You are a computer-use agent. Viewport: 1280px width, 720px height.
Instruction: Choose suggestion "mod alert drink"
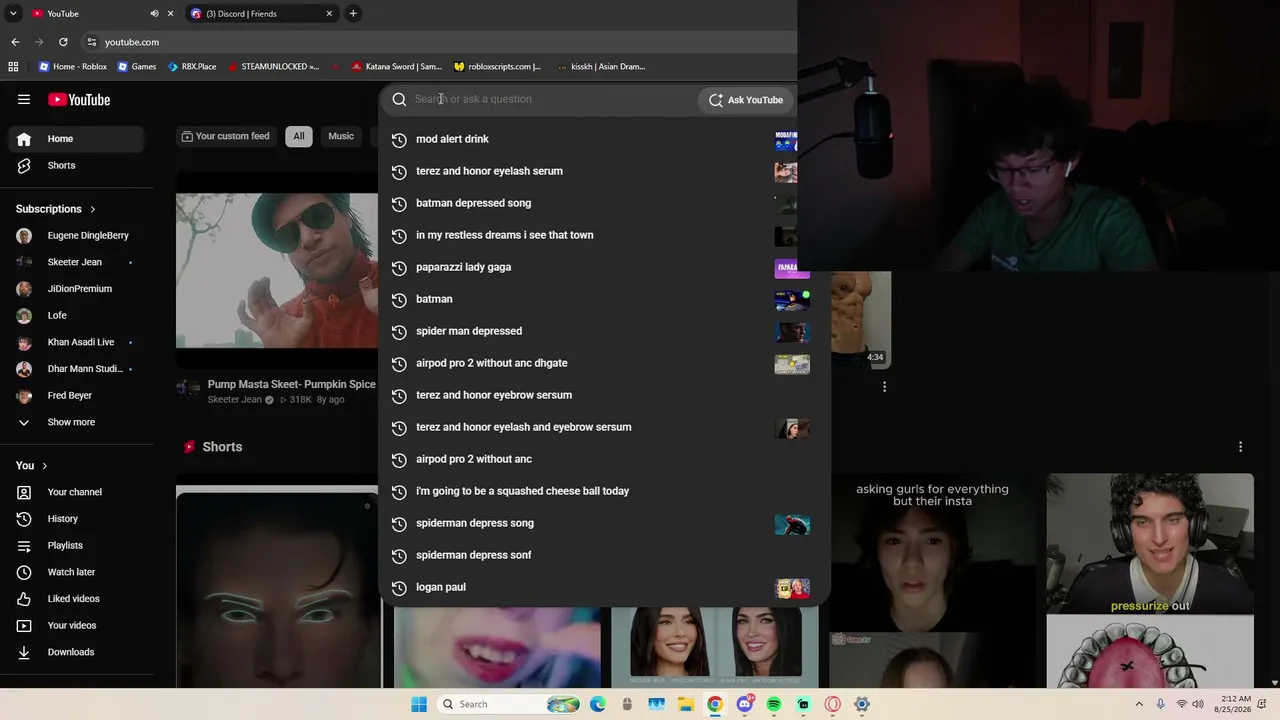point(604,139)
